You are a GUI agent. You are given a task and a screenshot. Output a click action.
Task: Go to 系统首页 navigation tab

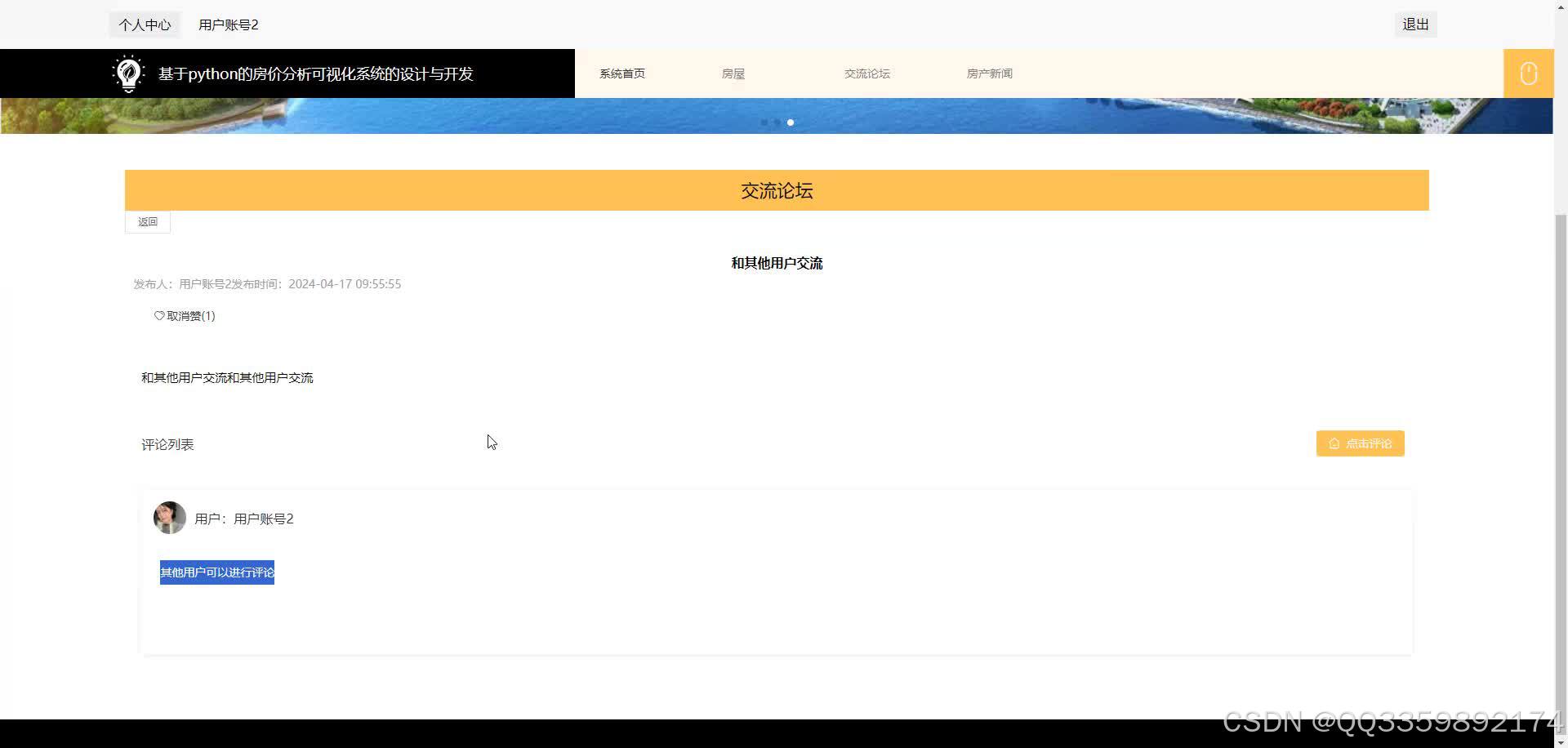click(x=622, y=73)
